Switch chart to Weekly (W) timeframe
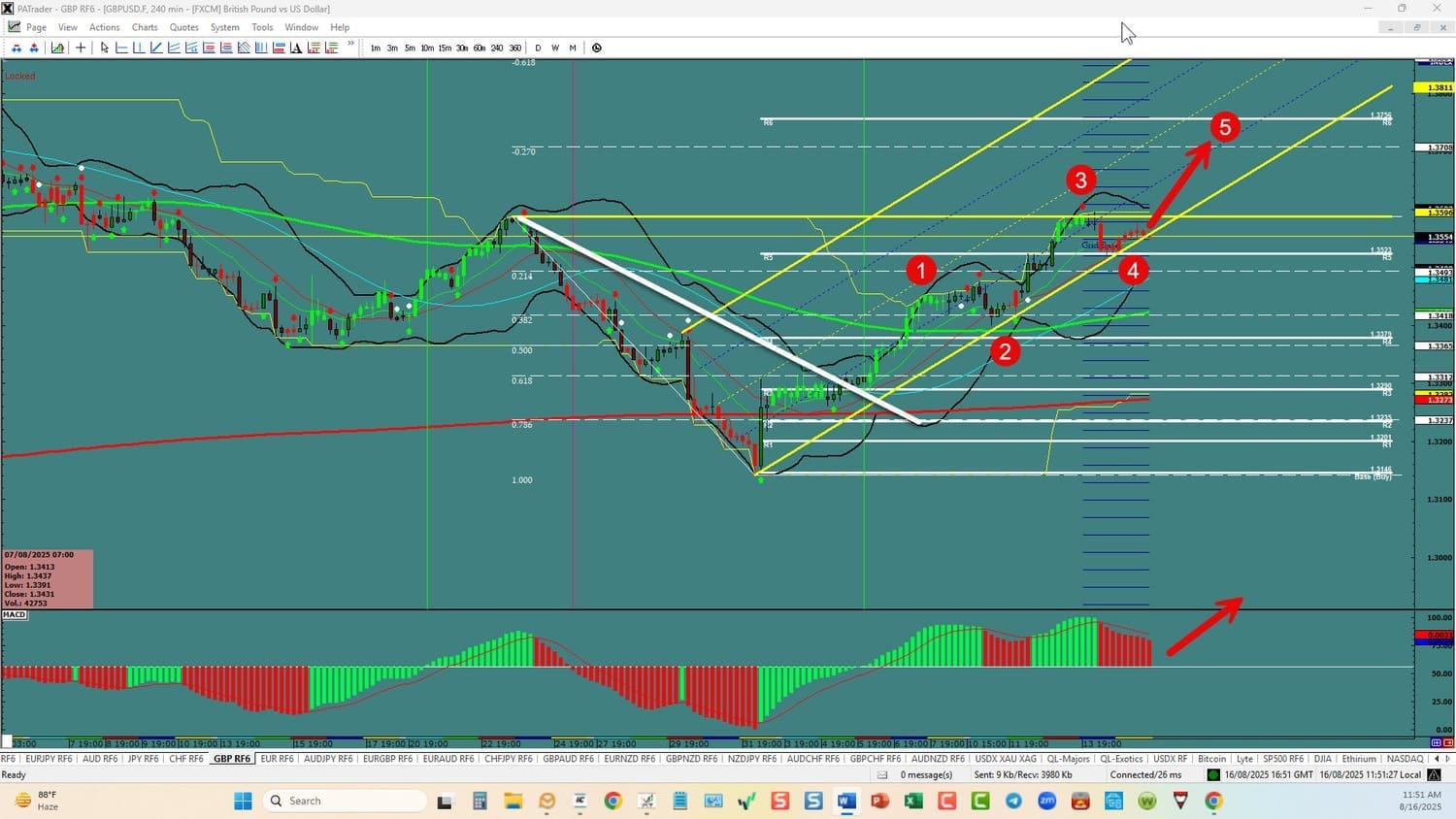Image resolution: width=1456 pixels, height=819 pixels. click(555, 48)
